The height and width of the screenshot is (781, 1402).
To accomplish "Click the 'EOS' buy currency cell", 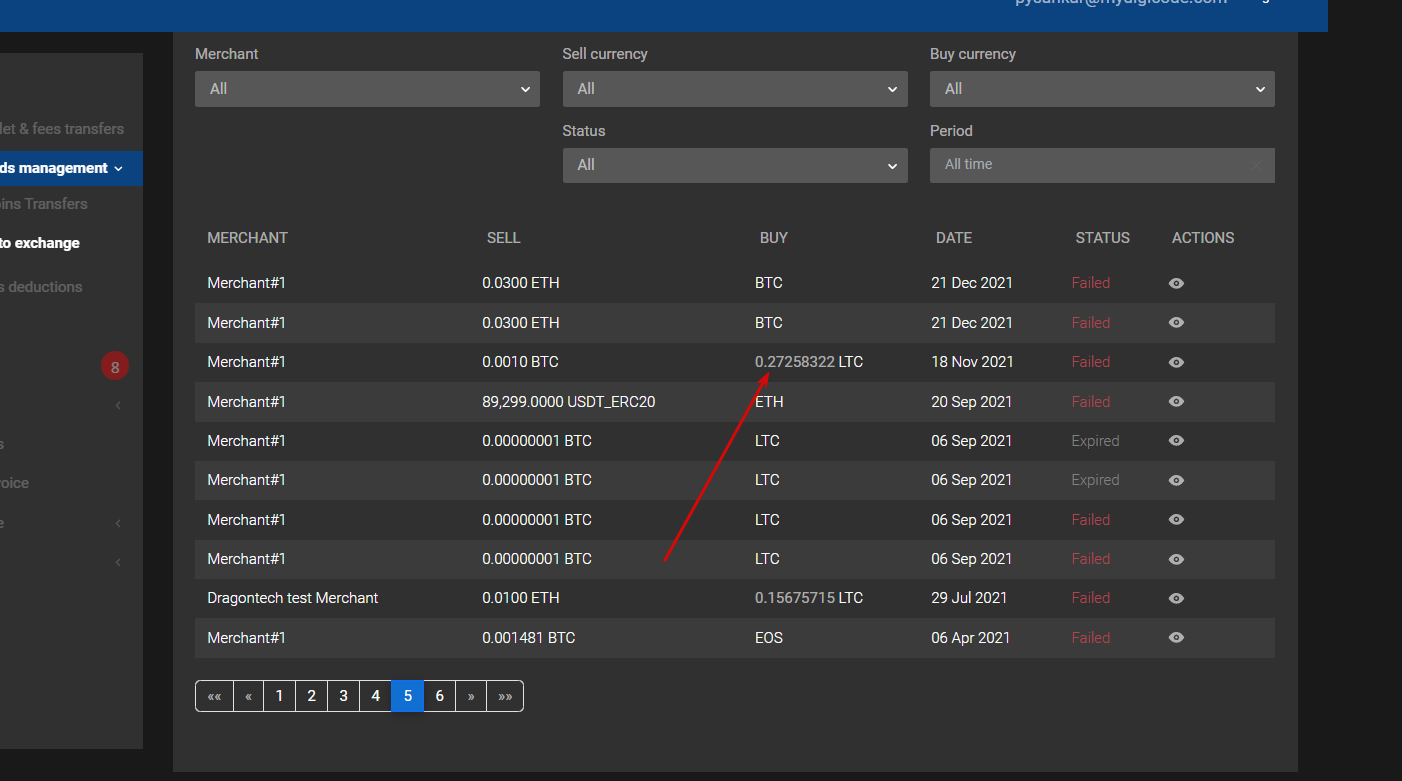I will click(769, 638).
